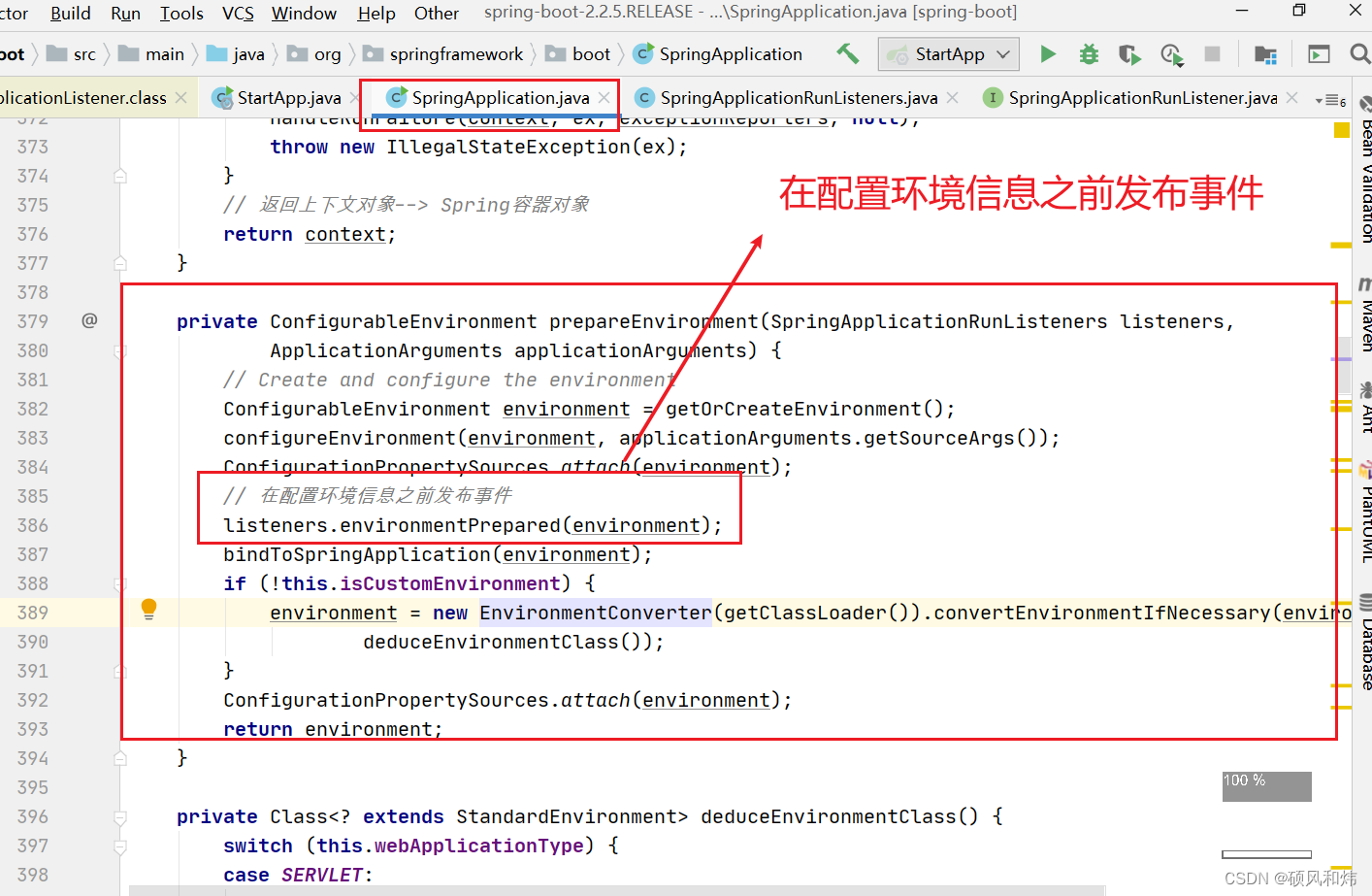The image size is (1372, 896).
Task: Run StartApp with coverage icon
Action: click(x=1129, y=54)
